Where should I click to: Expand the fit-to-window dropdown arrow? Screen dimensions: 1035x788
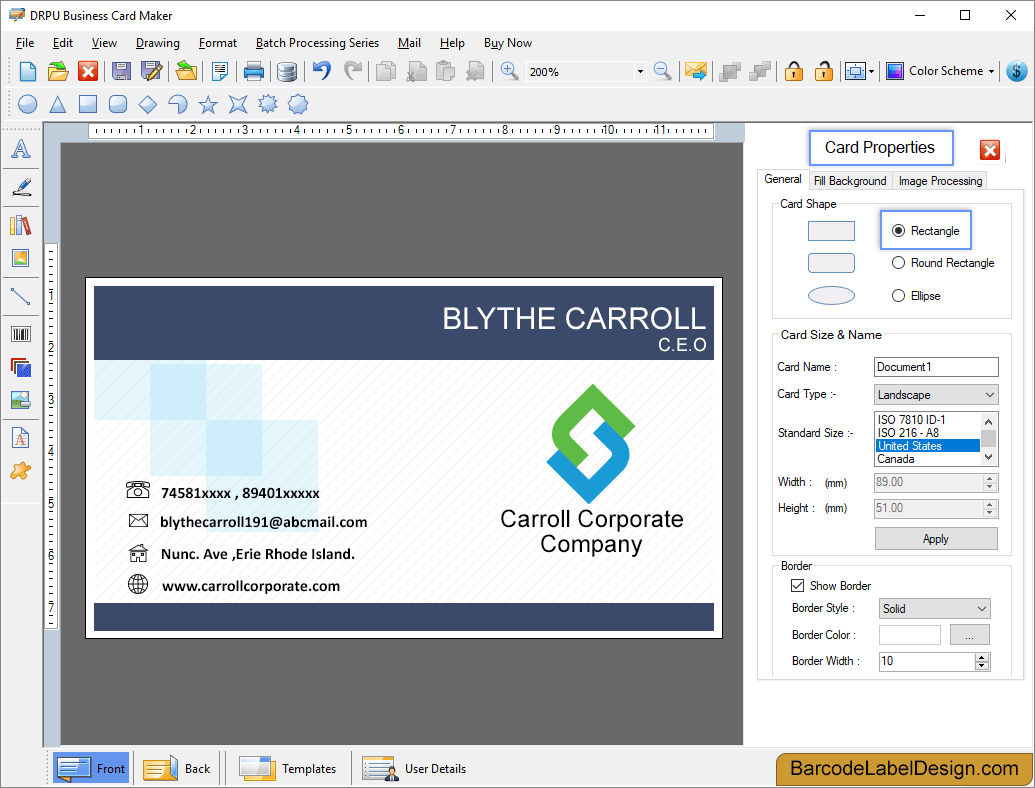[872, 71]
